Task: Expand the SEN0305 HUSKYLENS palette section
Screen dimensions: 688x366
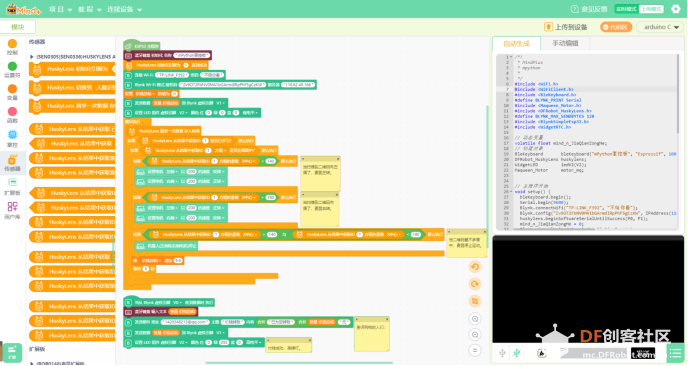Action: pos(32,57)
